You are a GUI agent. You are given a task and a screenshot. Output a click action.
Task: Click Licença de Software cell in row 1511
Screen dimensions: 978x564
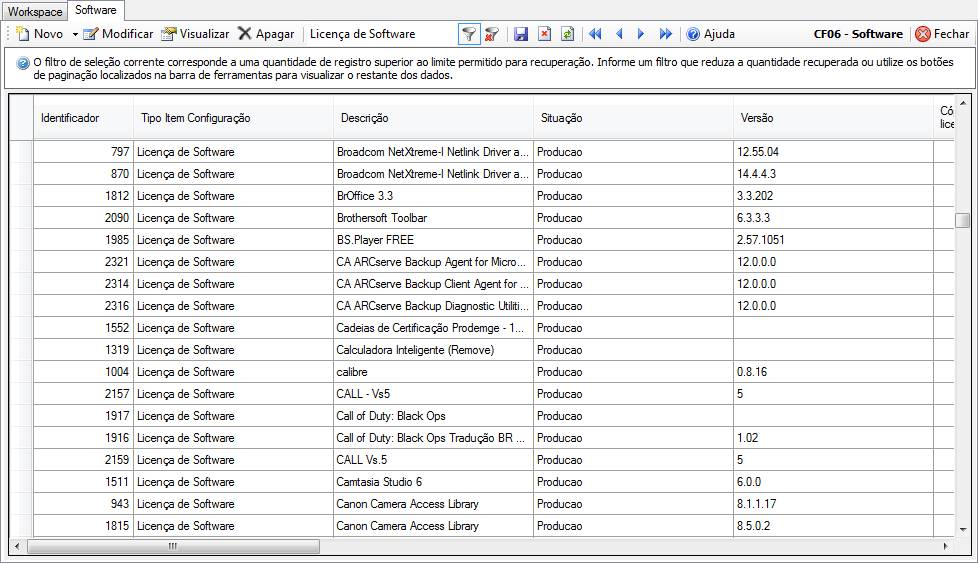[x=233, y=482]
